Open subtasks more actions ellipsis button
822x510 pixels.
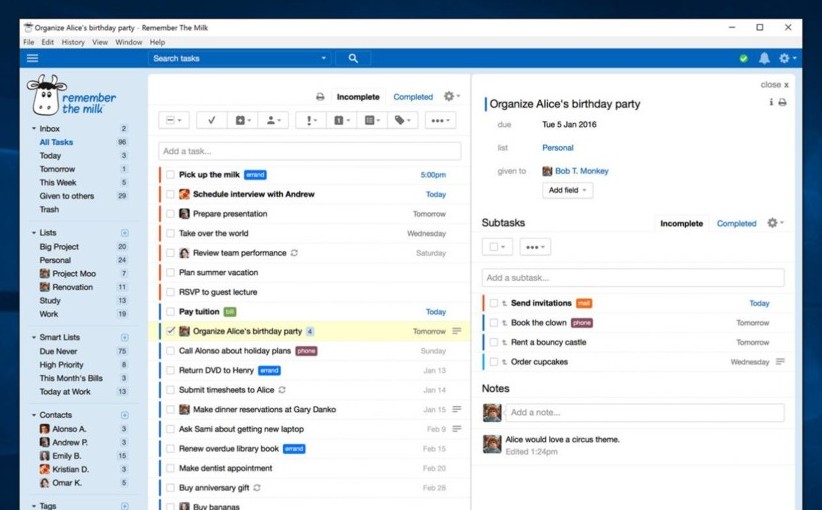(x=535, y=247)
